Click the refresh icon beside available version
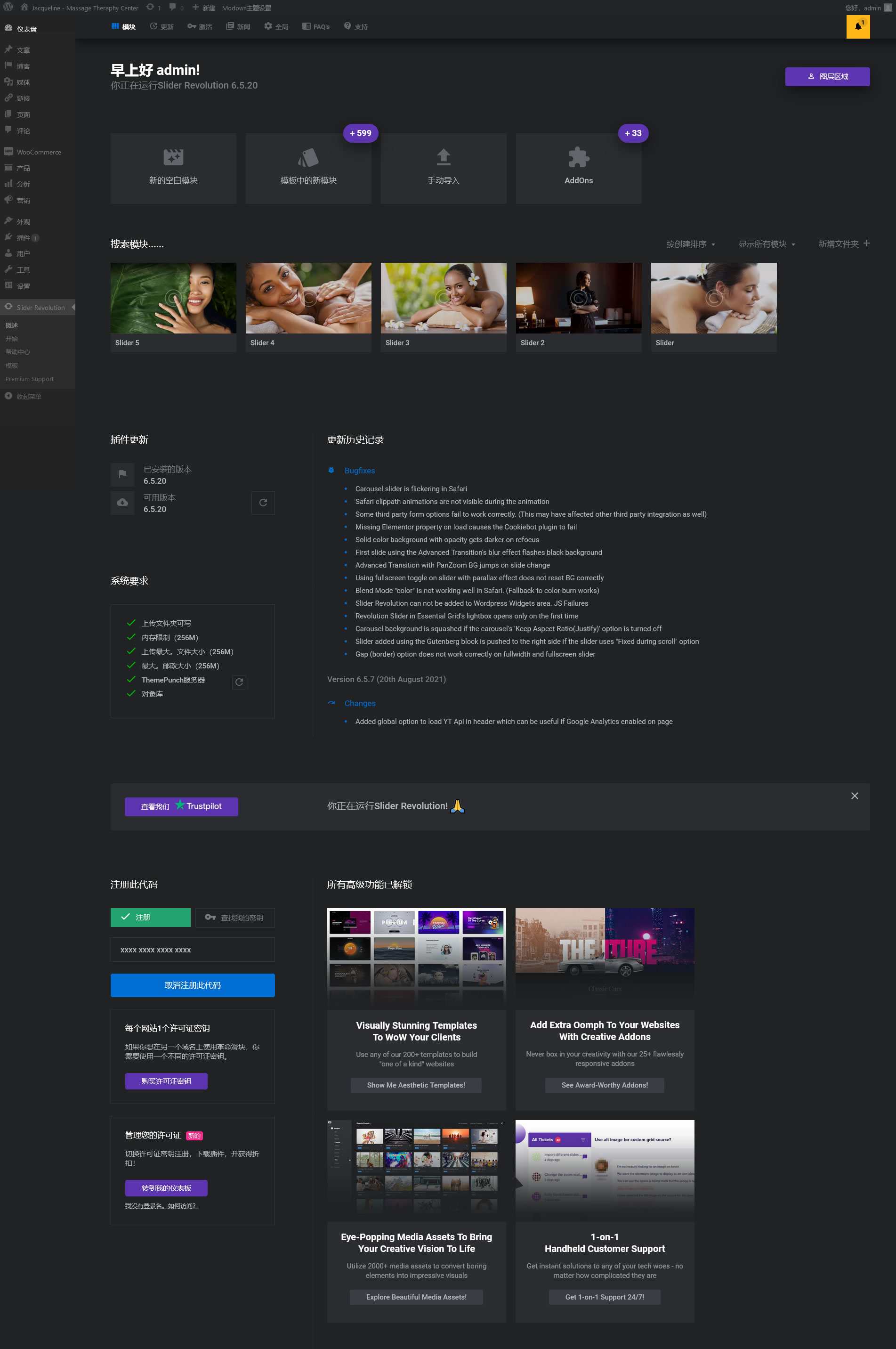The width and height of the screenshot is (896, 1349). point(263,503)
